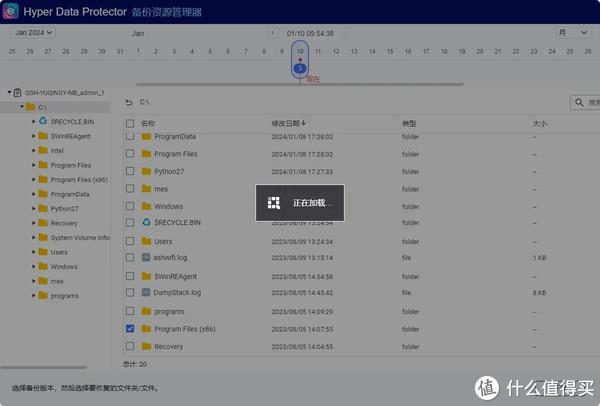Uncheck the Program Files (x86) row checkbox

[130, 329]
